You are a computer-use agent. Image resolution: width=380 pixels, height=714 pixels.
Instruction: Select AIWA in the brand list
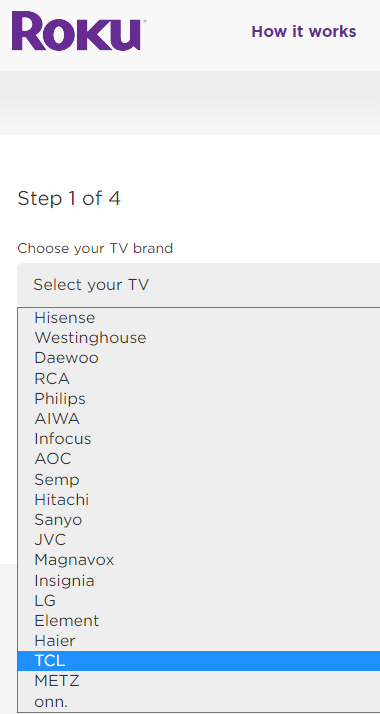point(199,418)
